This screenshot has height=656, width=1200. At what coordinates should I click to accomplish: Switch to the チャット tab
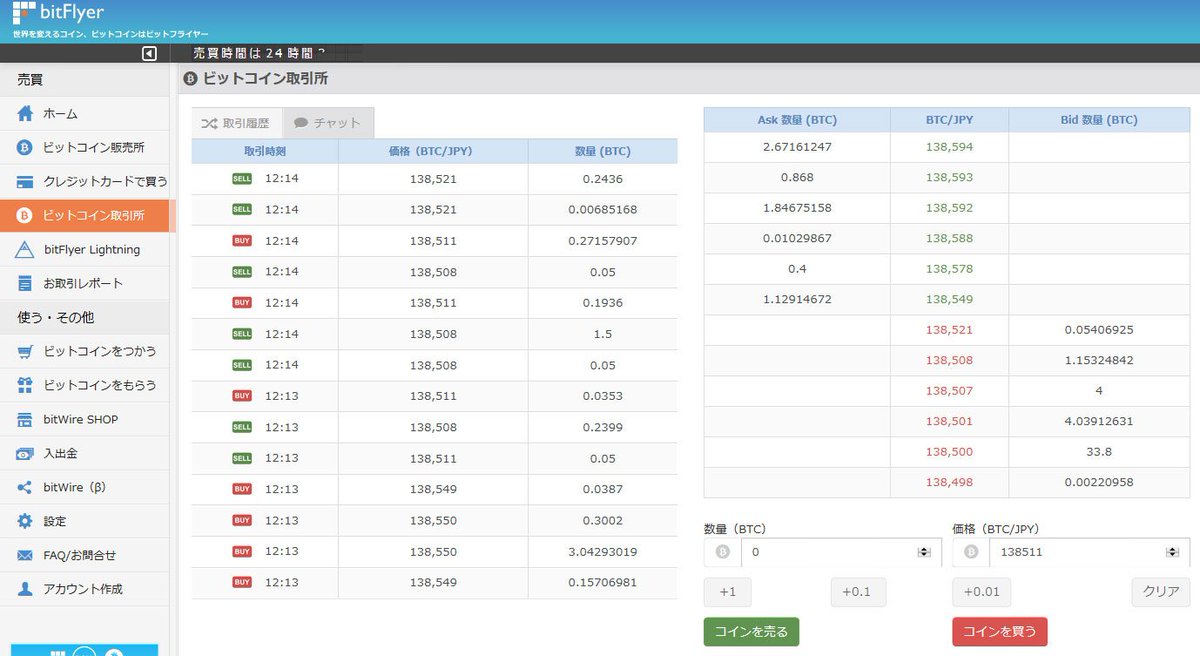coord(328,123)
